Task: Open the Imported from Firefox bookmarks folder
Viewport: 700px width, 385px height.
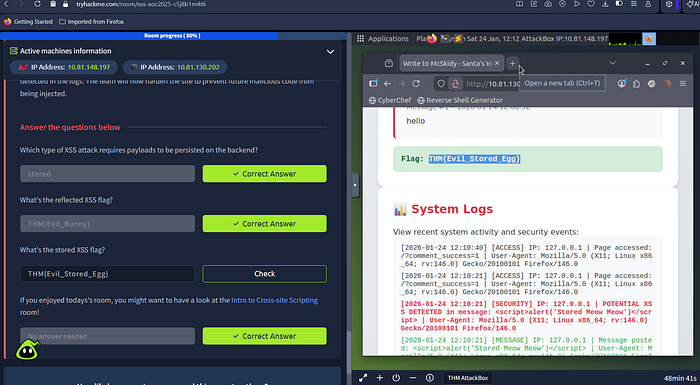Action: [92, 21]
